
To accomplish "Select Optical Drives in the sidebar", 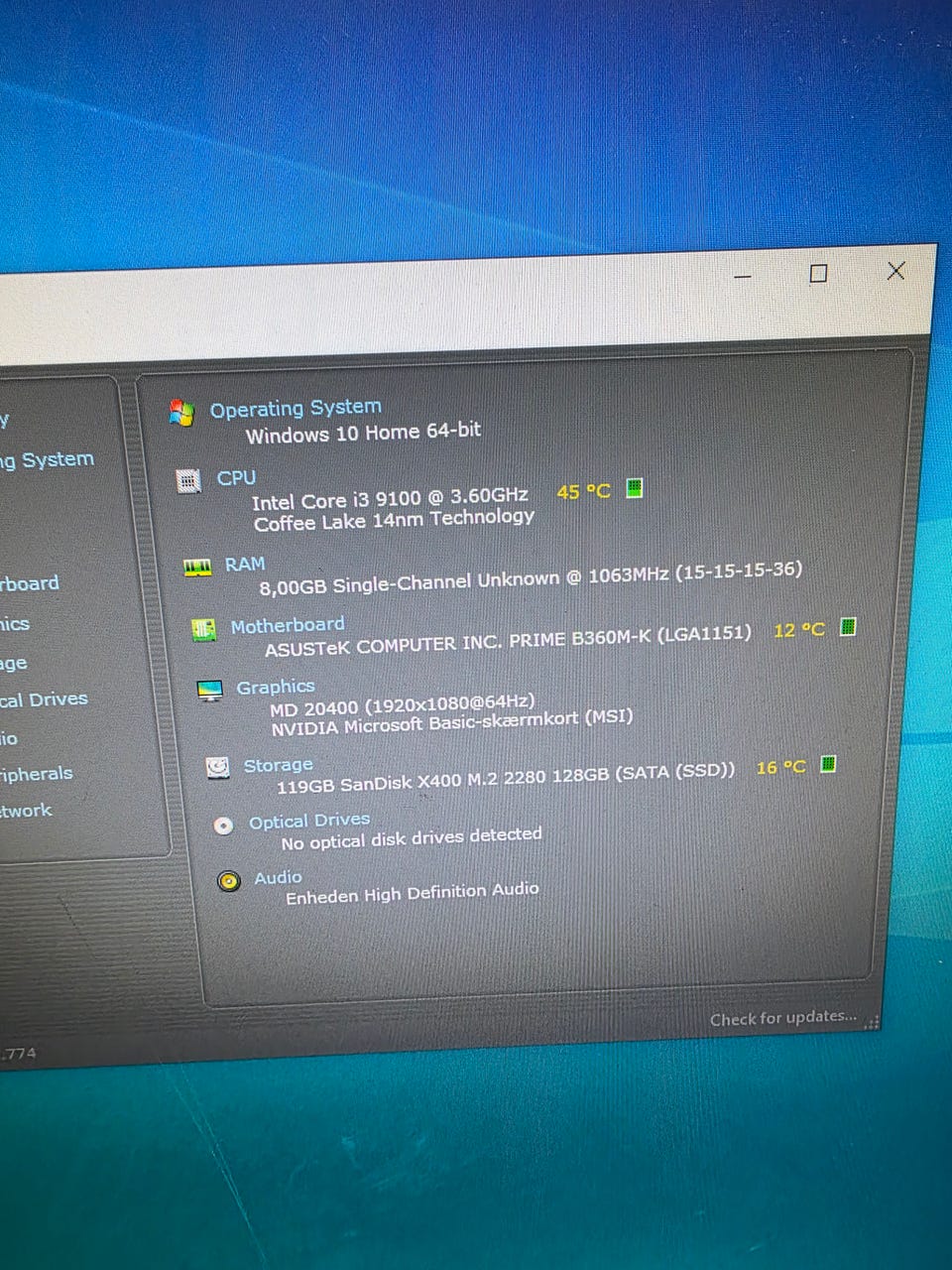I will point(44,699).
